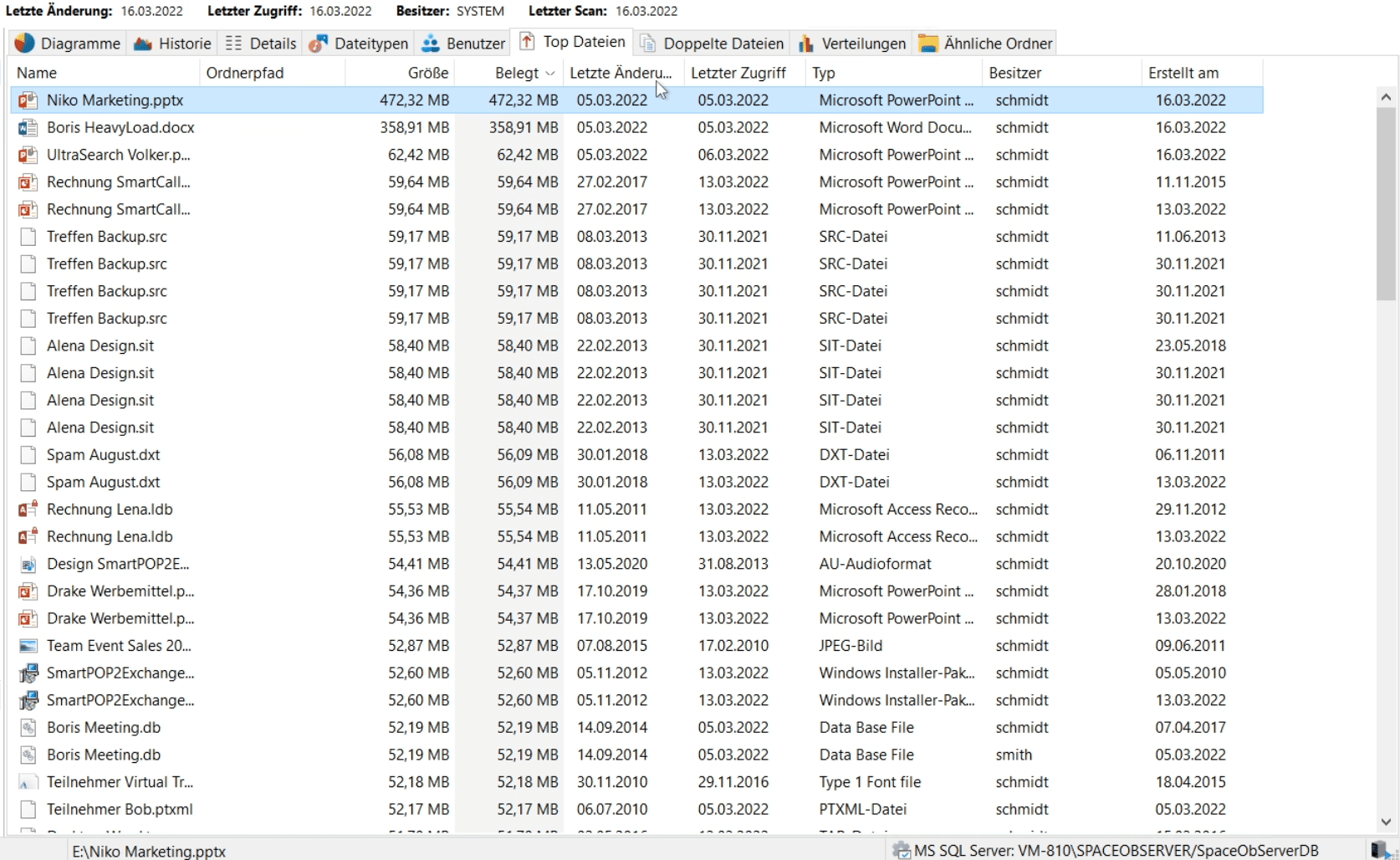1400x860 pixels.
Task: Click icon of Spam August.dxt created 06.11.2011
Action: click(28, 455)
